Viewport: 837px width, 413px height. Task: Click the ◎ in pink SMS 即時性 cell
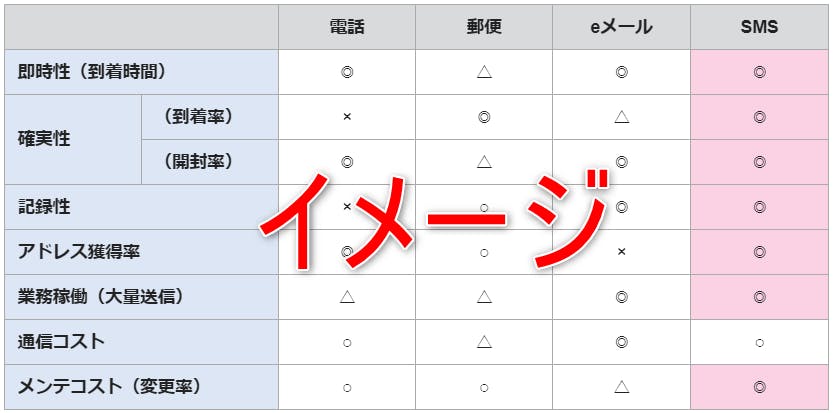[759, 72]
